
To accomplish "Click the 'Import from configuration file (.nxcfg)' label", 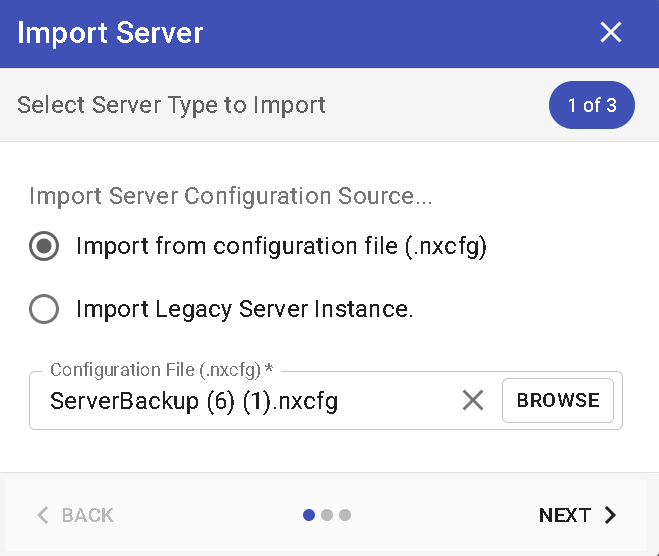I will pyautogui.click(x=281, y=247).
